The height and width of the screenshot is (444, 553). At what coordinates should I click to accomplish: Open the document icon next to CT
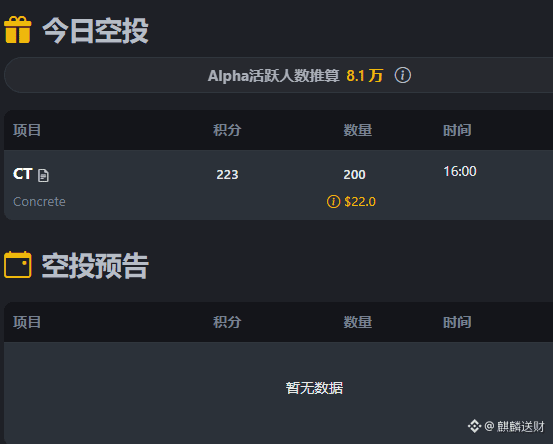click(43, 175)
